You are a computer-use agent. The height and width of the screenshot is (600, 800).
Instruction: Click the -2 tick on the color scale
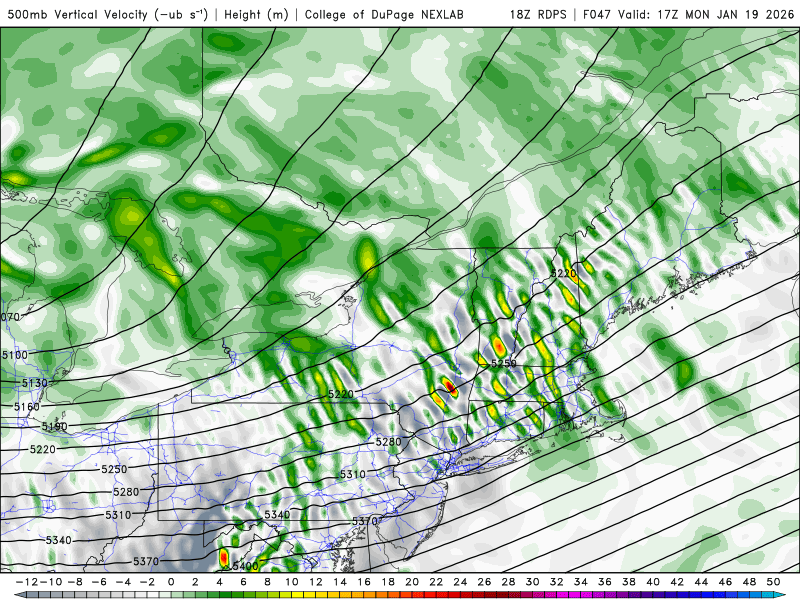[x=147, y=582]
